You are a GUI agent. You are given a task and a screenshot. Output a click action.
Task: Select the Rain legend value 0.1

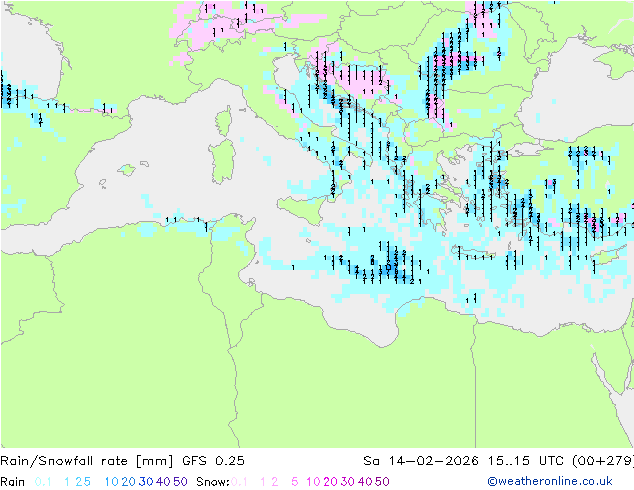(43, 482)
